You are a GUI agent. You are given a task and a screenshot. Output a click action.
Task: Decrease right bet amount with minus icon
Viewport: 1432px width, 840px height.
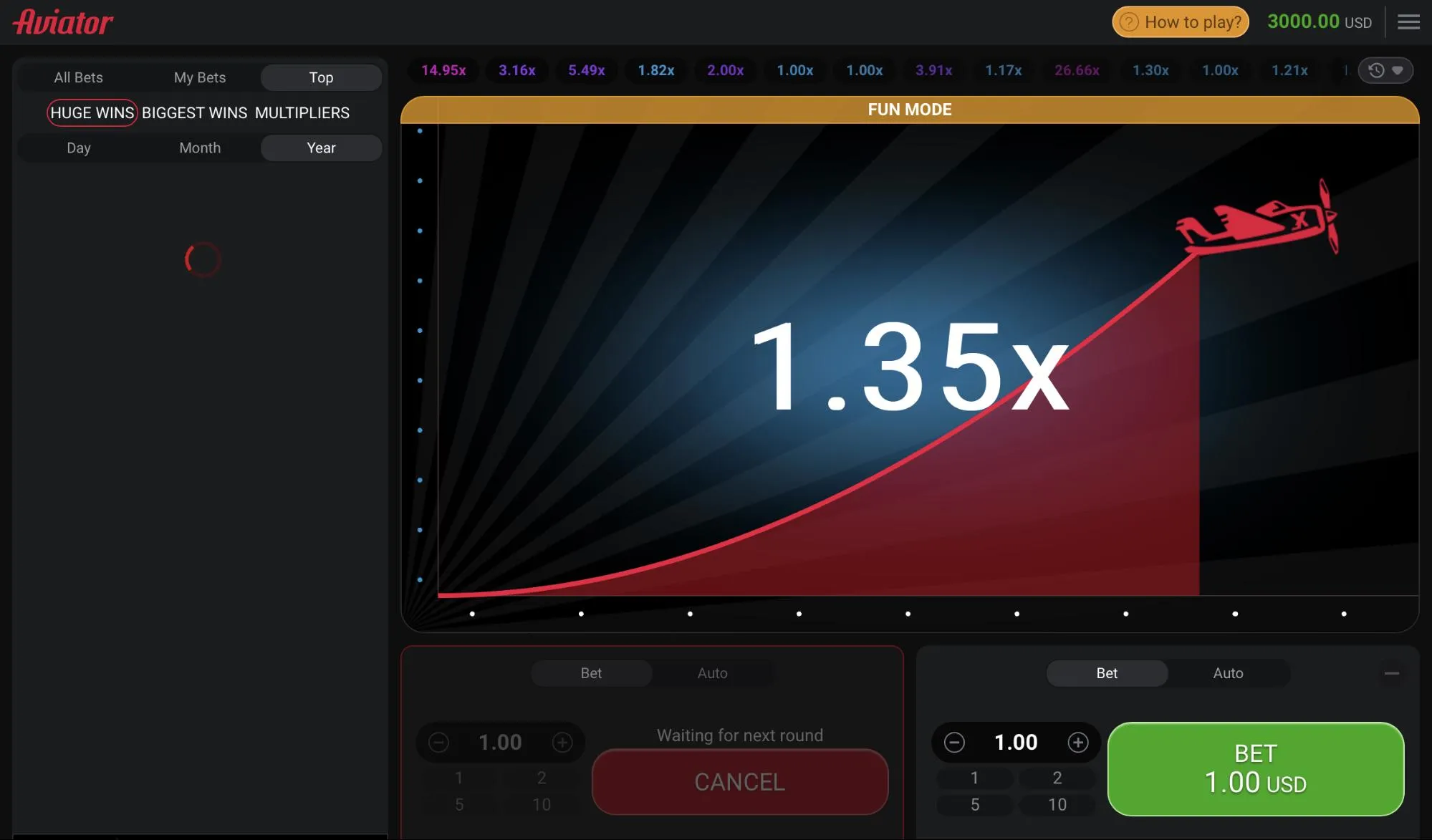tap(954, 743)
